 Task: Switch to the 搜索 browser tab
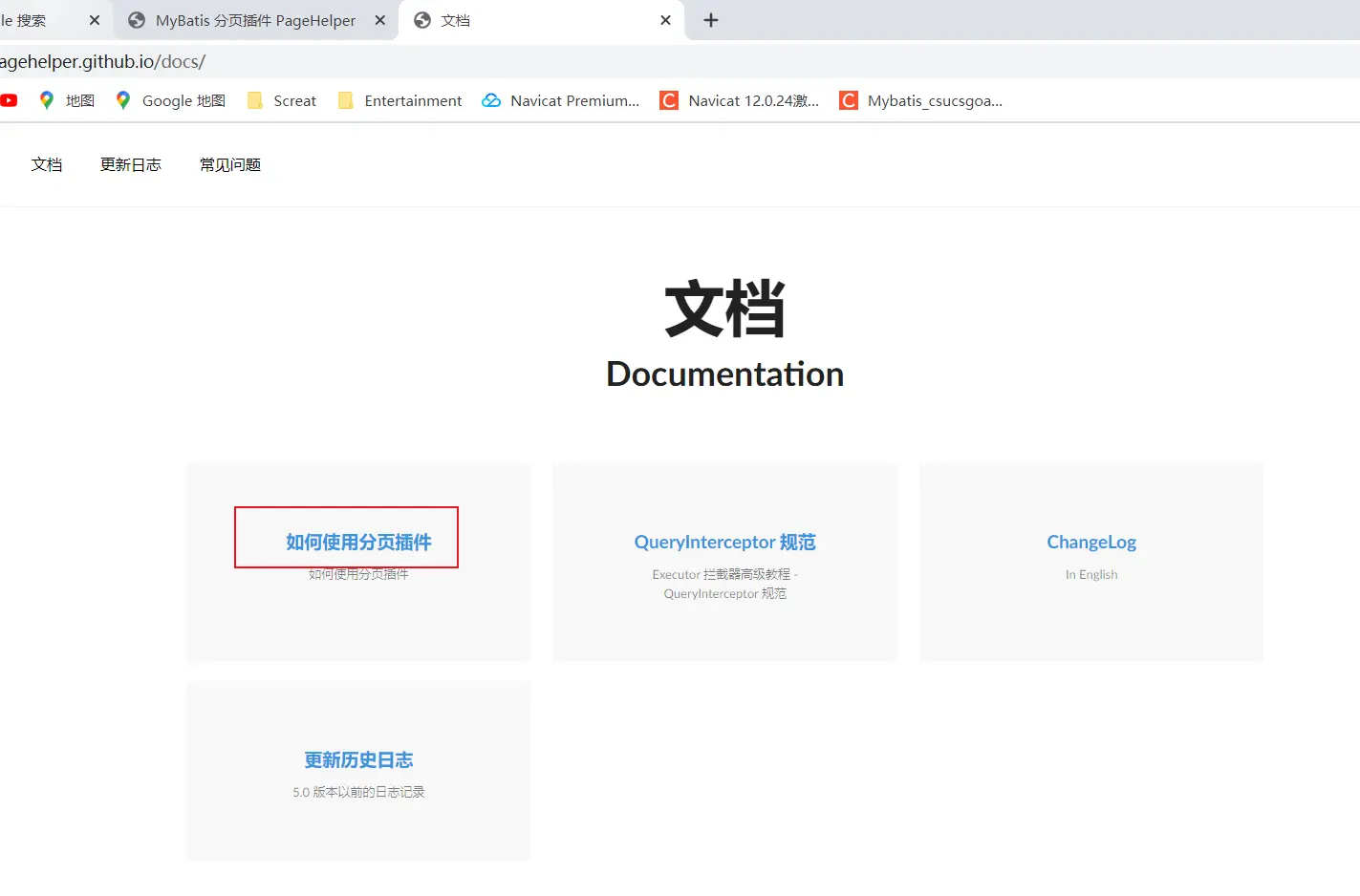pyautogui.click(x=54, y=20)
